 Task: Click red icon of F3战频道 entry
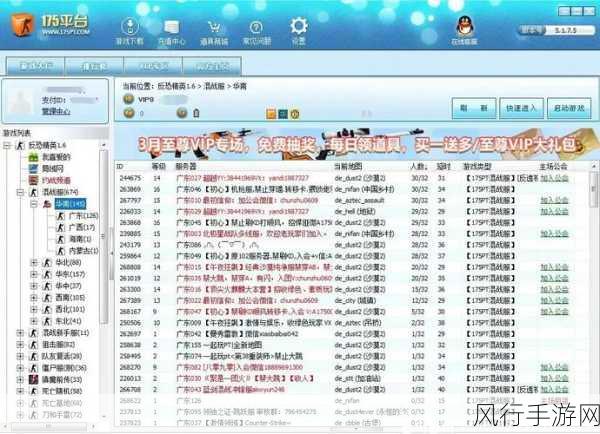click(34, 180)
